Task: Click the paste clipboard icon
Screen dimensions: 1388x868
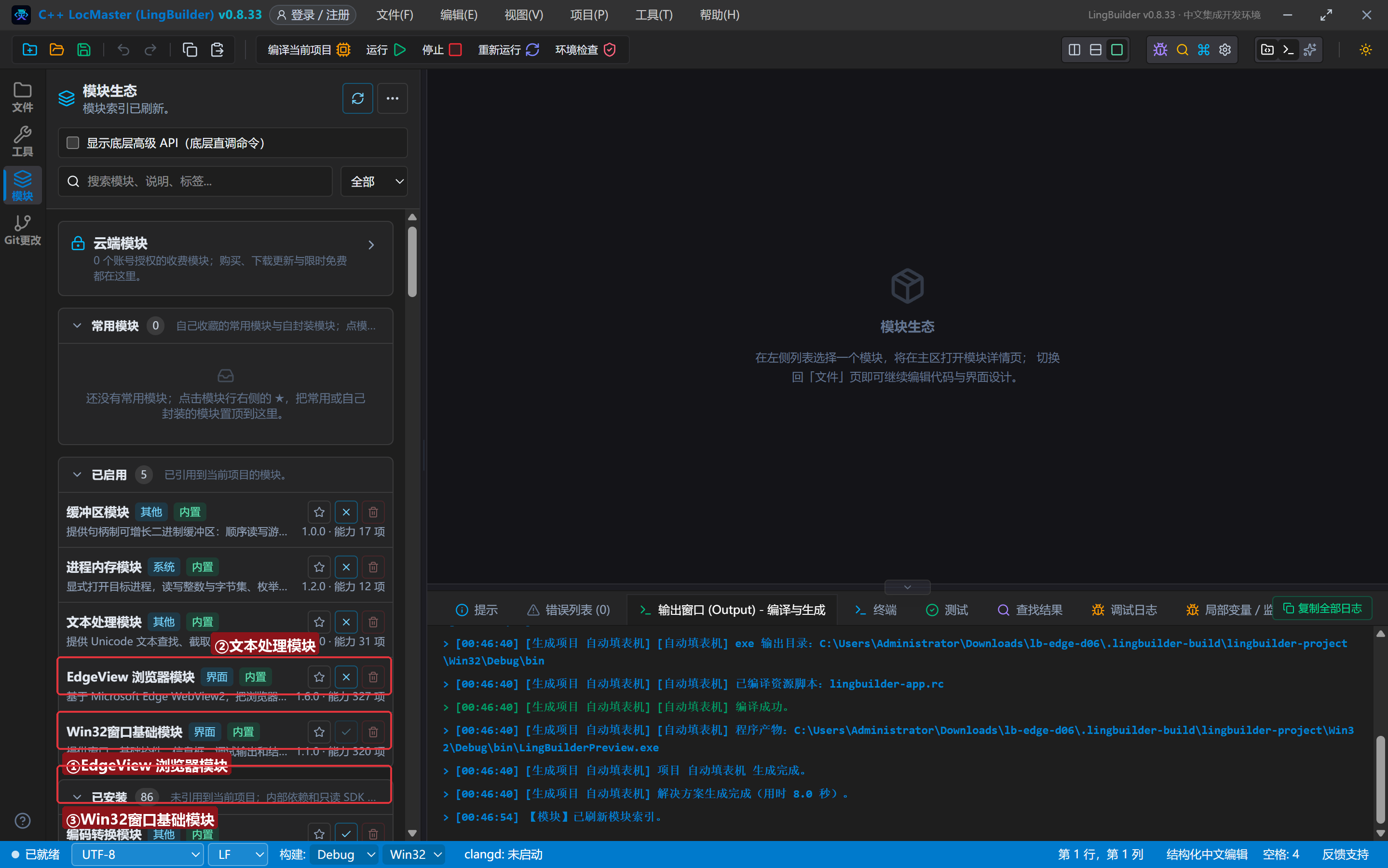Action: point(217,50)
